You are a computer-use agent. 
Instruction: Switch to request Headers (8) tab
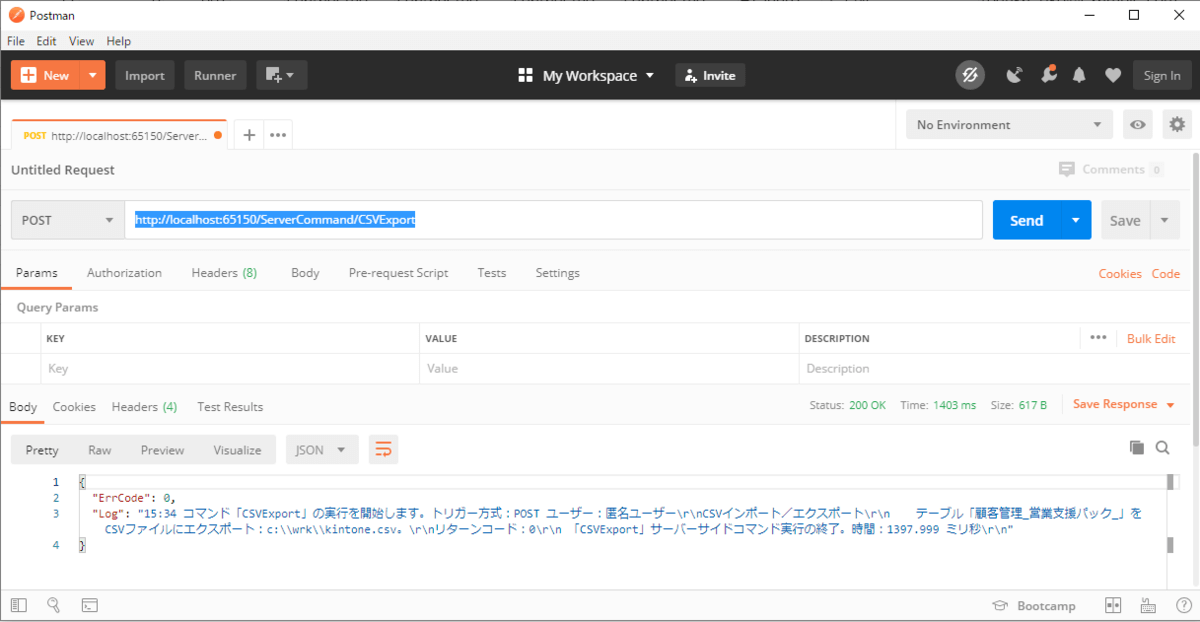[224, 273]
